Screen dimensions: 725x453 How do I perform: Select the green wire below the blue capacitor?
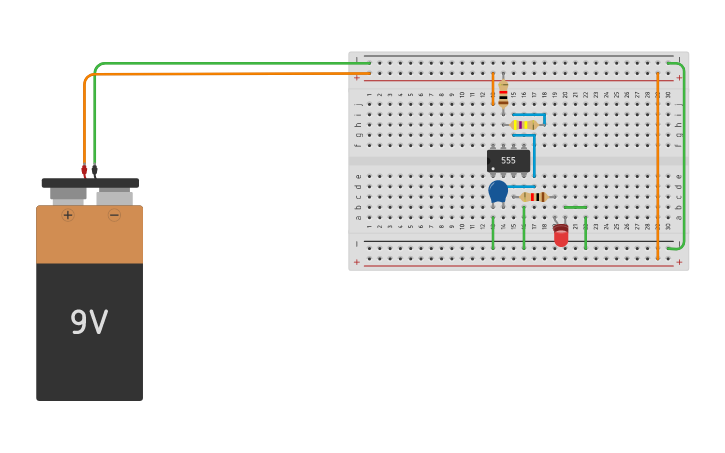tap(493, 232)
